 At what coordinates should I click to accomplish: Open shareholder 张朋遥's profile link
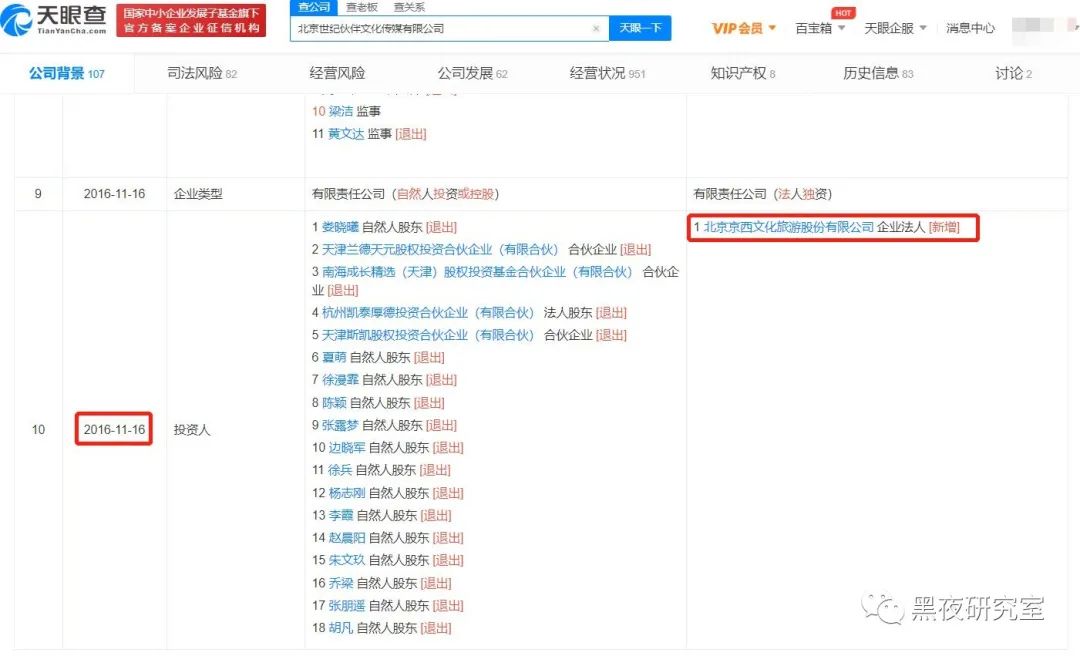(346, 606)
